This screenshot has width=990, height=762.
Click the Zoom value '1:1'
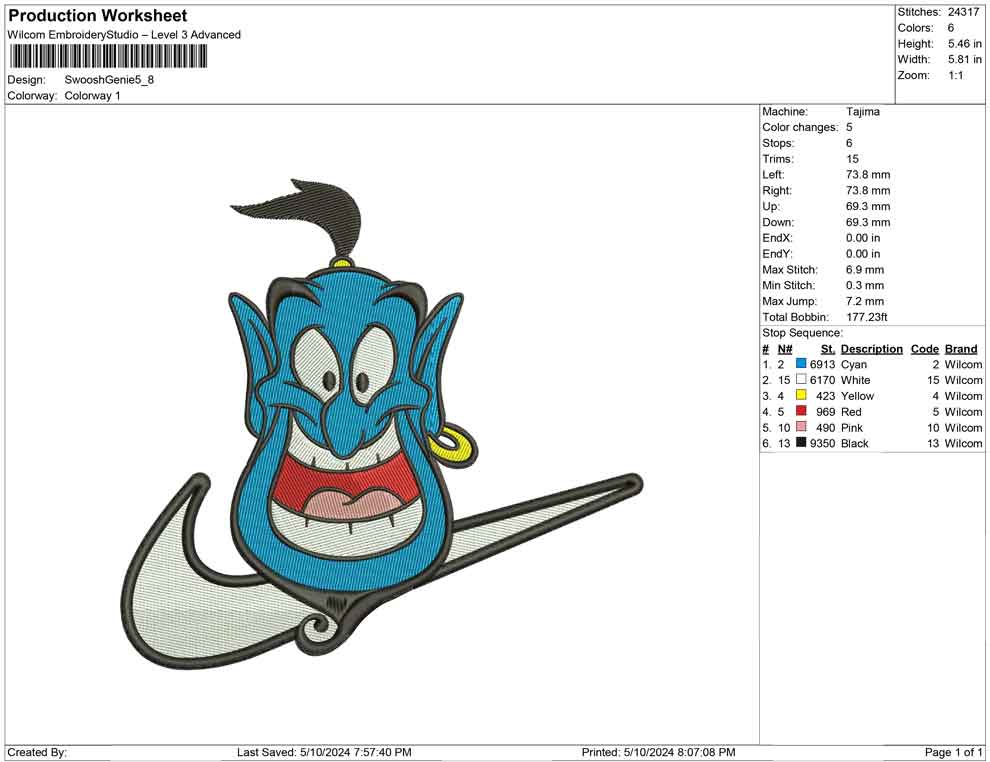pyautogui.click(x=956, y=75)
